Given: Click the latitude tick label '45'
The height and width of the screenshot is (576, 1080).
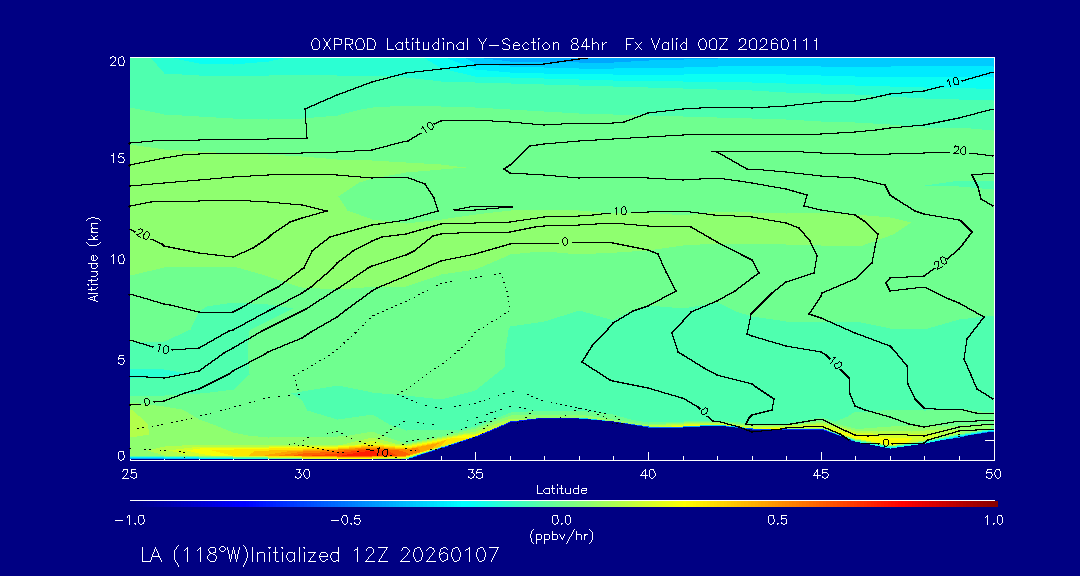Looking at the screenshot, I should click(821, 474).
